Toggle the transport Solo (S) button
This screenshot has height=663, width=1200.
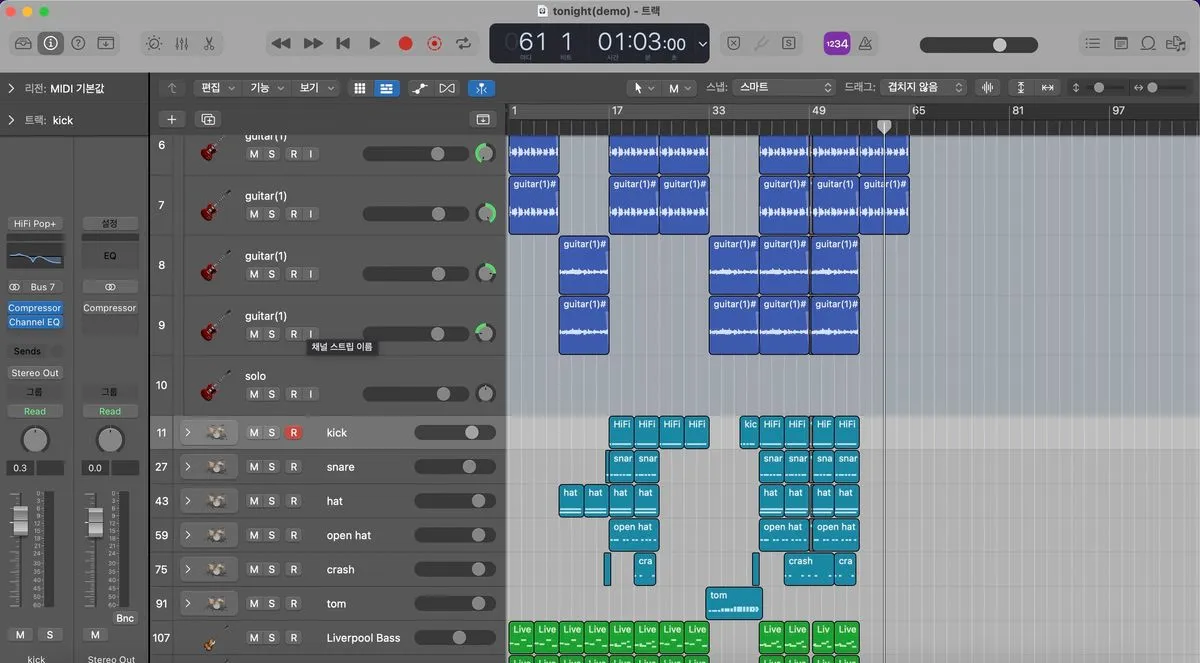click(789, 43)
